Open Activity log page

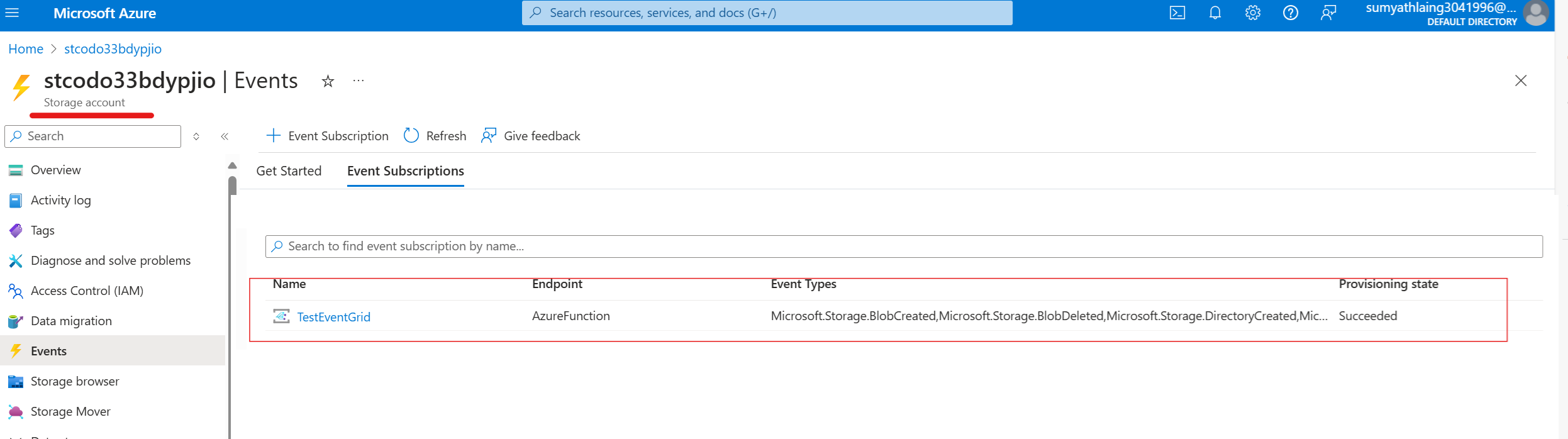point(61,200)
